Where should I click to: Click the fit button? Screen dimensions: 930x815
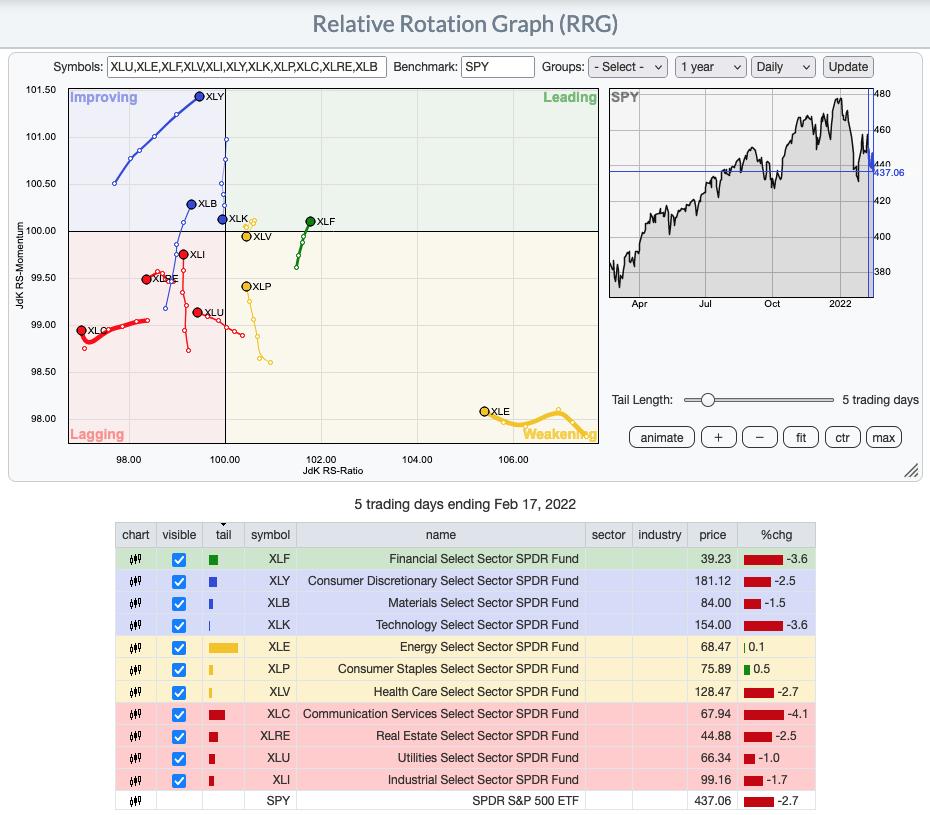coord(801,438)
